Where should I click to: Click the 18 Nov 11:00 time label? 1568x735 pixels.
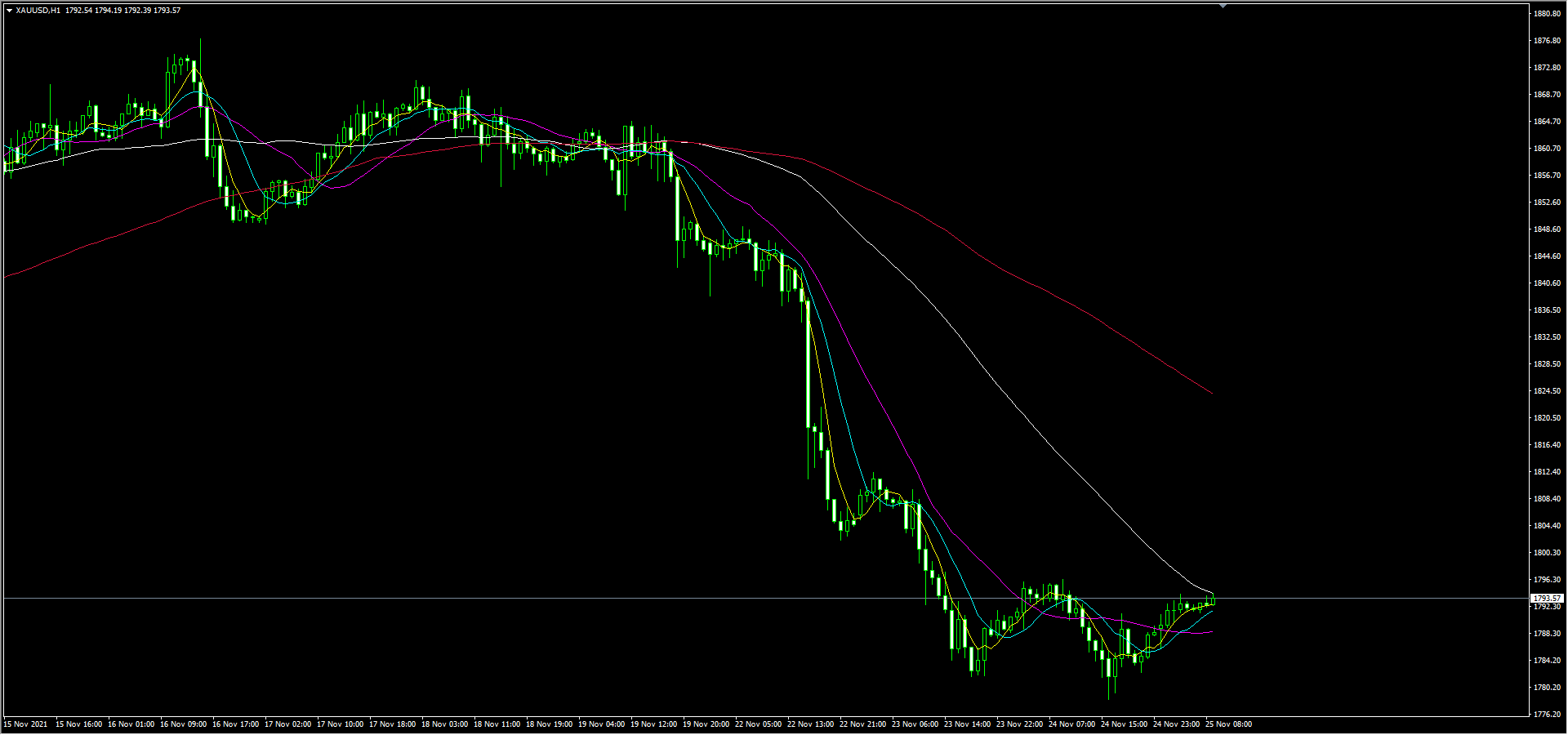(x=497, y=724)
